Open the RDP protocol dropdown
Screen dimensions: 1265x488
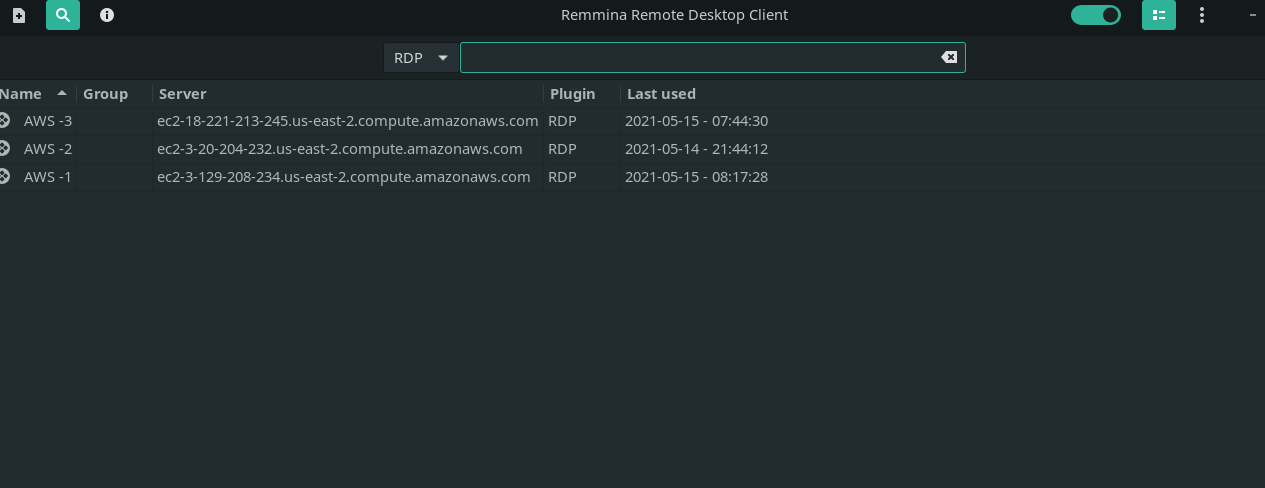coord(420,58)
